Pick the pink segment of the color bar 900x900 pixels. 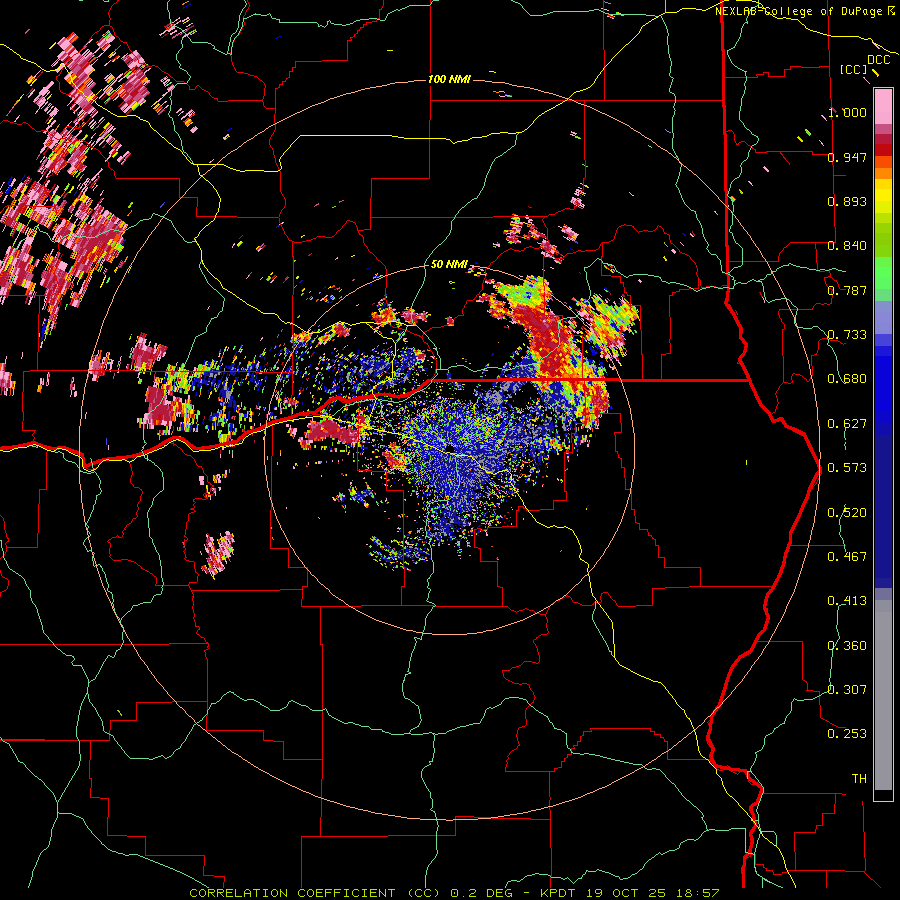click(883, 106)
